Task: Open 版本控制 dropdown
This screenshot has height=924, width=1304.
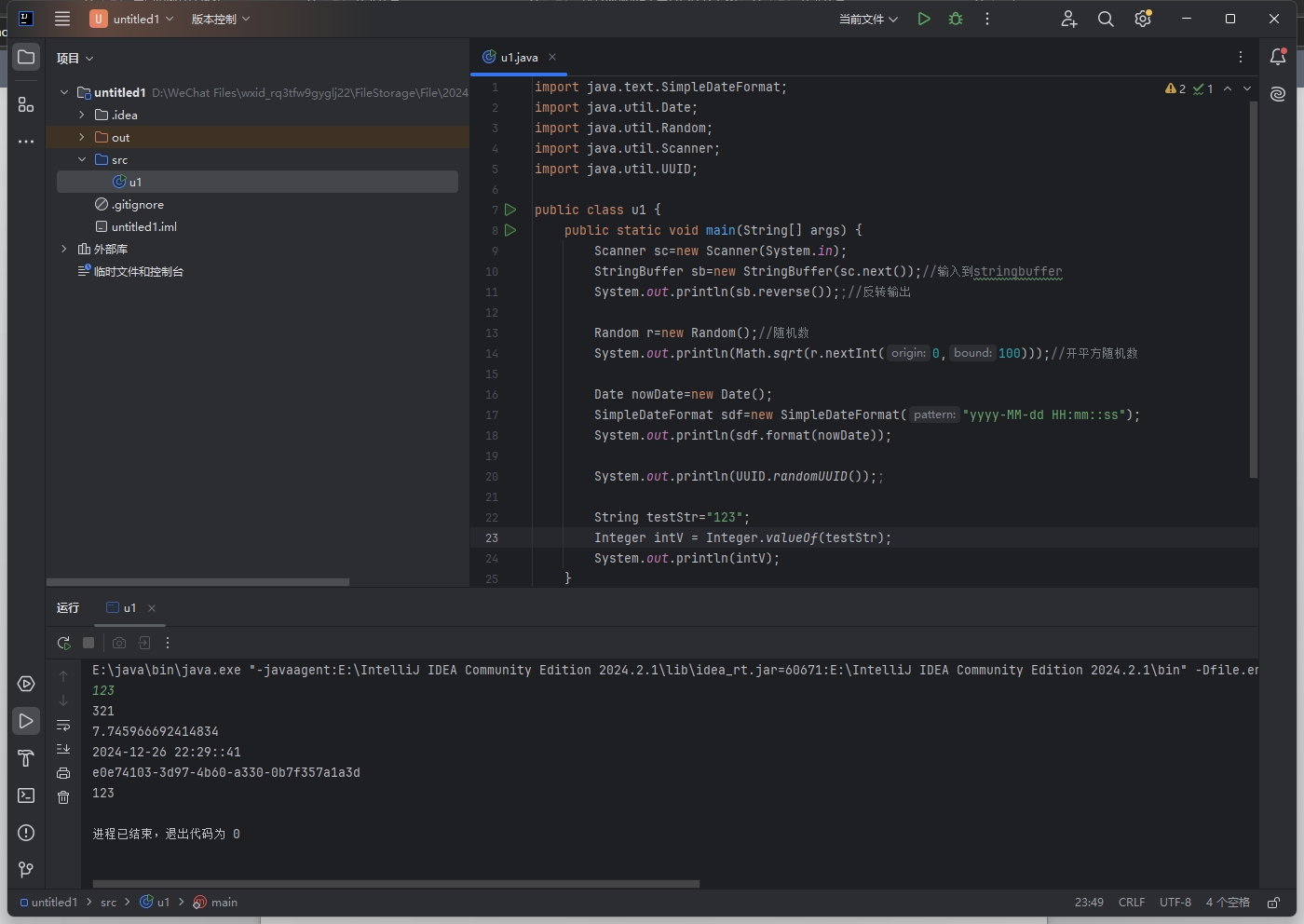Action: (x=221, y=19)
